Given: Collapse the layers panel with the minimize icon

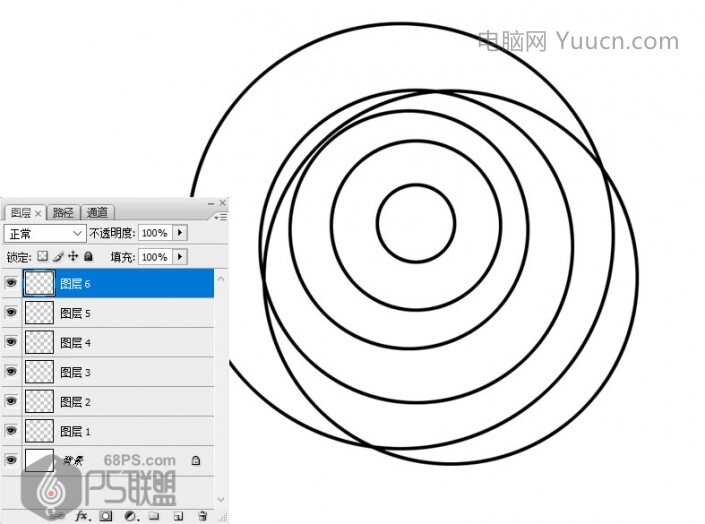Looking at the screenshot, I should click(210, 204).
